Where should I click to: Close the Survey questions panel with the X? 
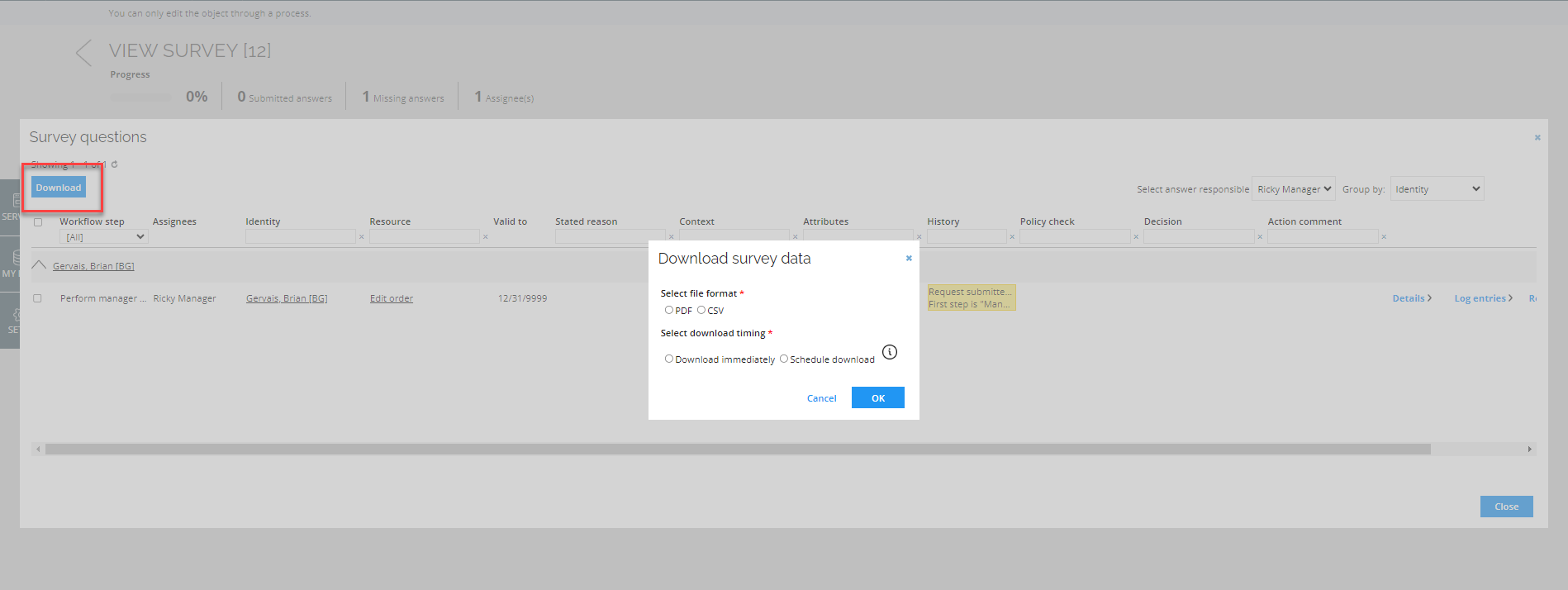tap(1537, 137)
